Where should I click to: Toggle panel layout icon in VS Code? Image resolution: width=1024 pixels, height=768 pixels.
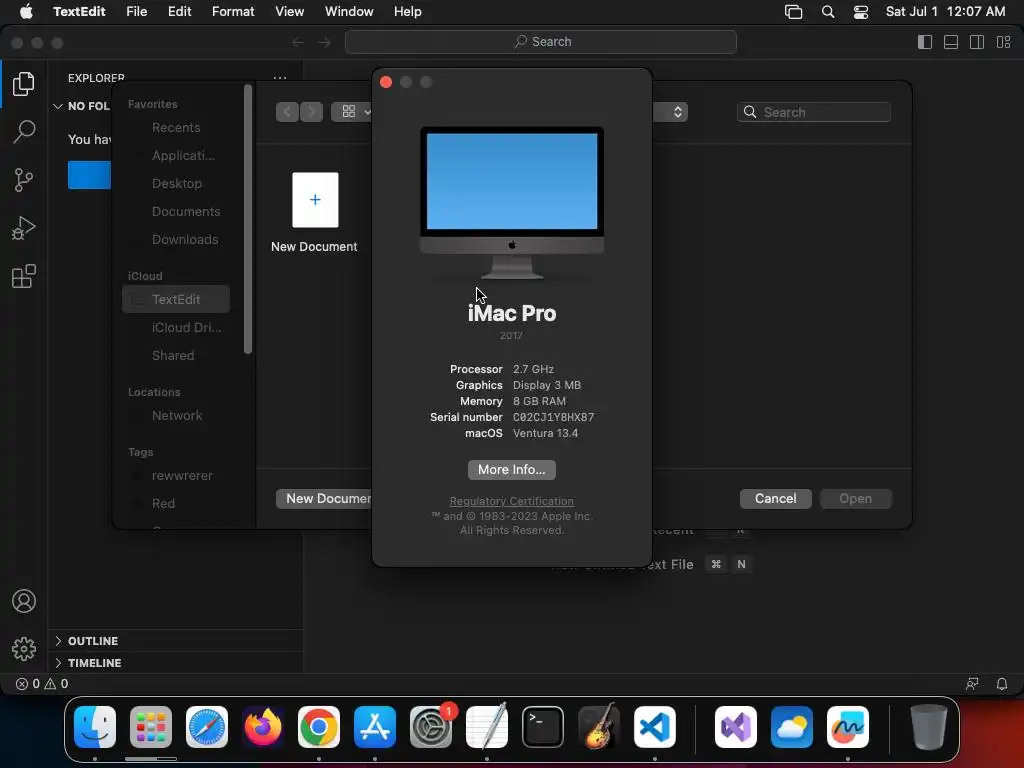(x=951, y=42)
